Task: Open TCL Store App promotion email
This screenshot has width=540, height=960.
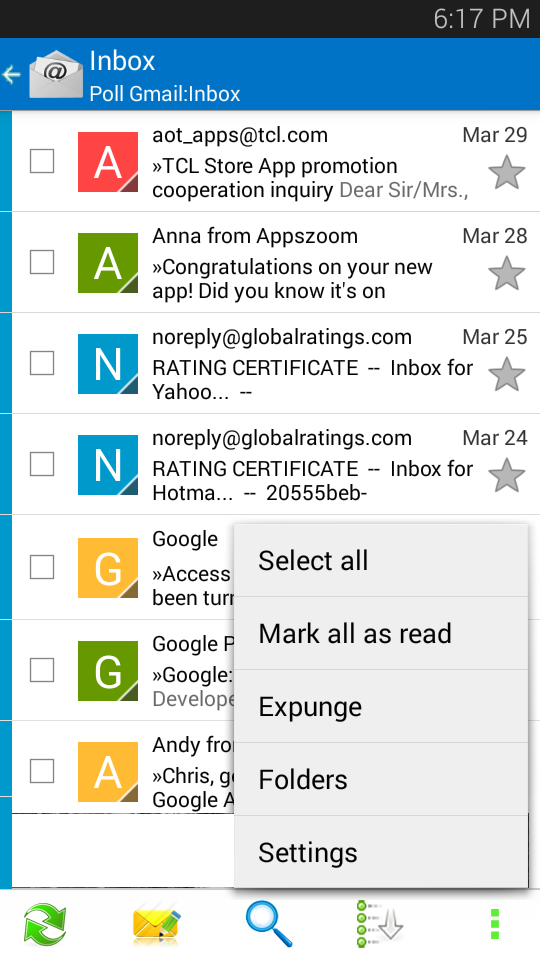Action: point(310,178)
